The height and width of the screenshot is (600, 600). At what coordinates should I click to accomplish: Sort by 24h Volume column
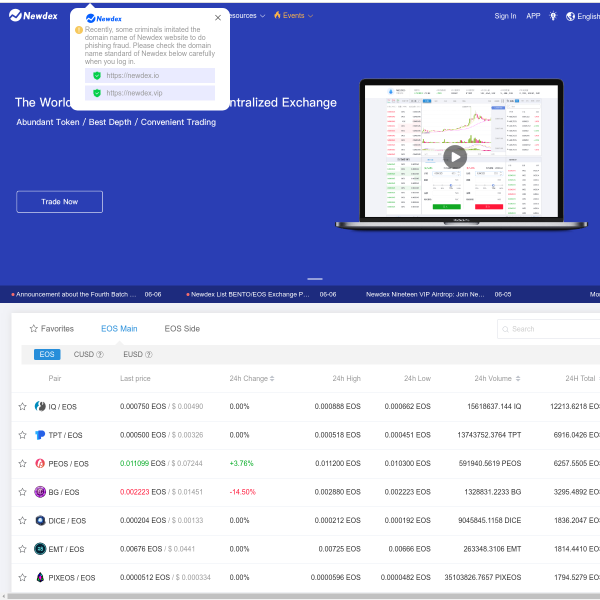(x=496, y=379)
